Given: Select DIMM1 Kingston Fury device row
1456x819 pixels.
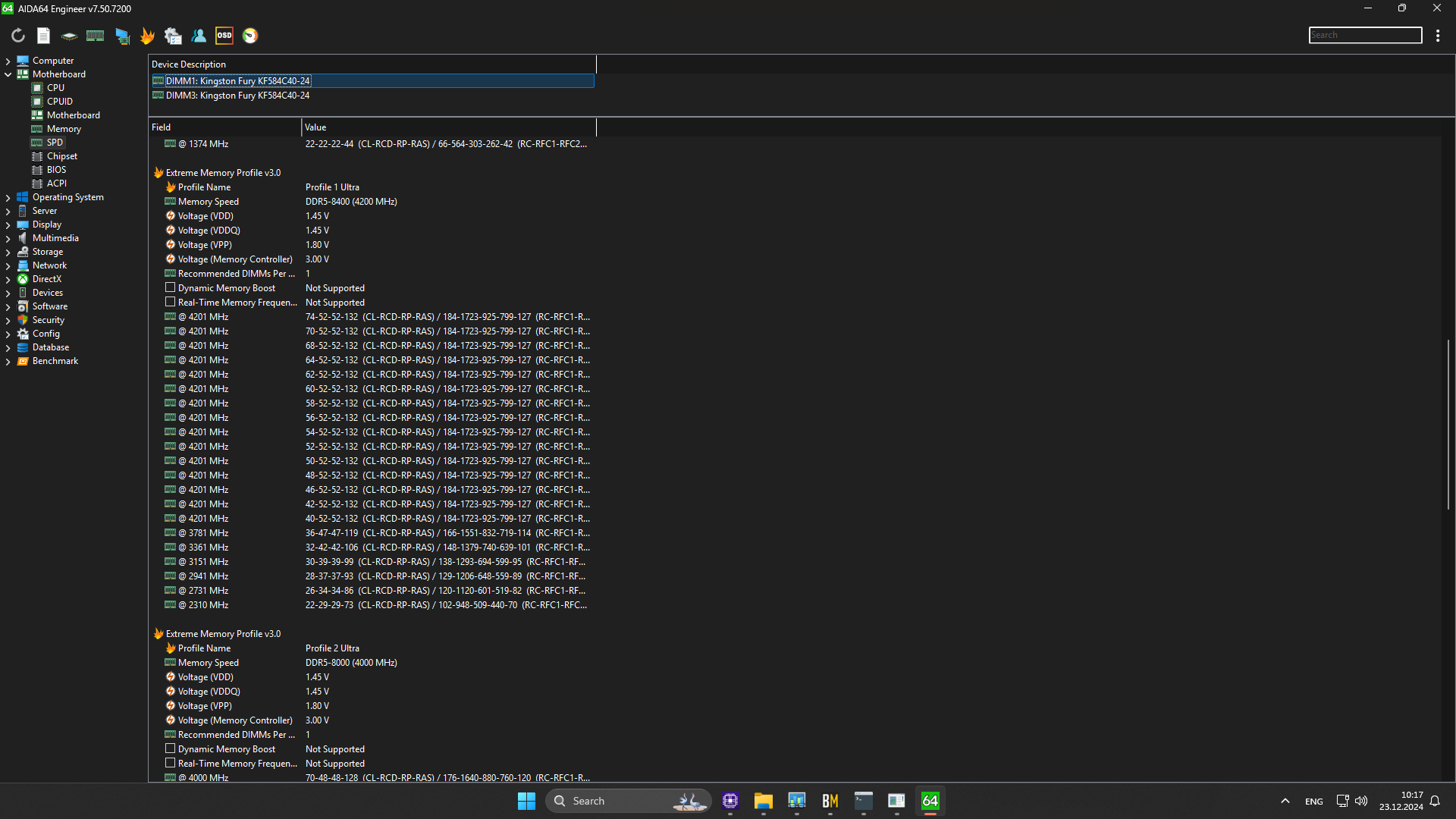Looking at the screenshot, I should [x=372, y=80].
